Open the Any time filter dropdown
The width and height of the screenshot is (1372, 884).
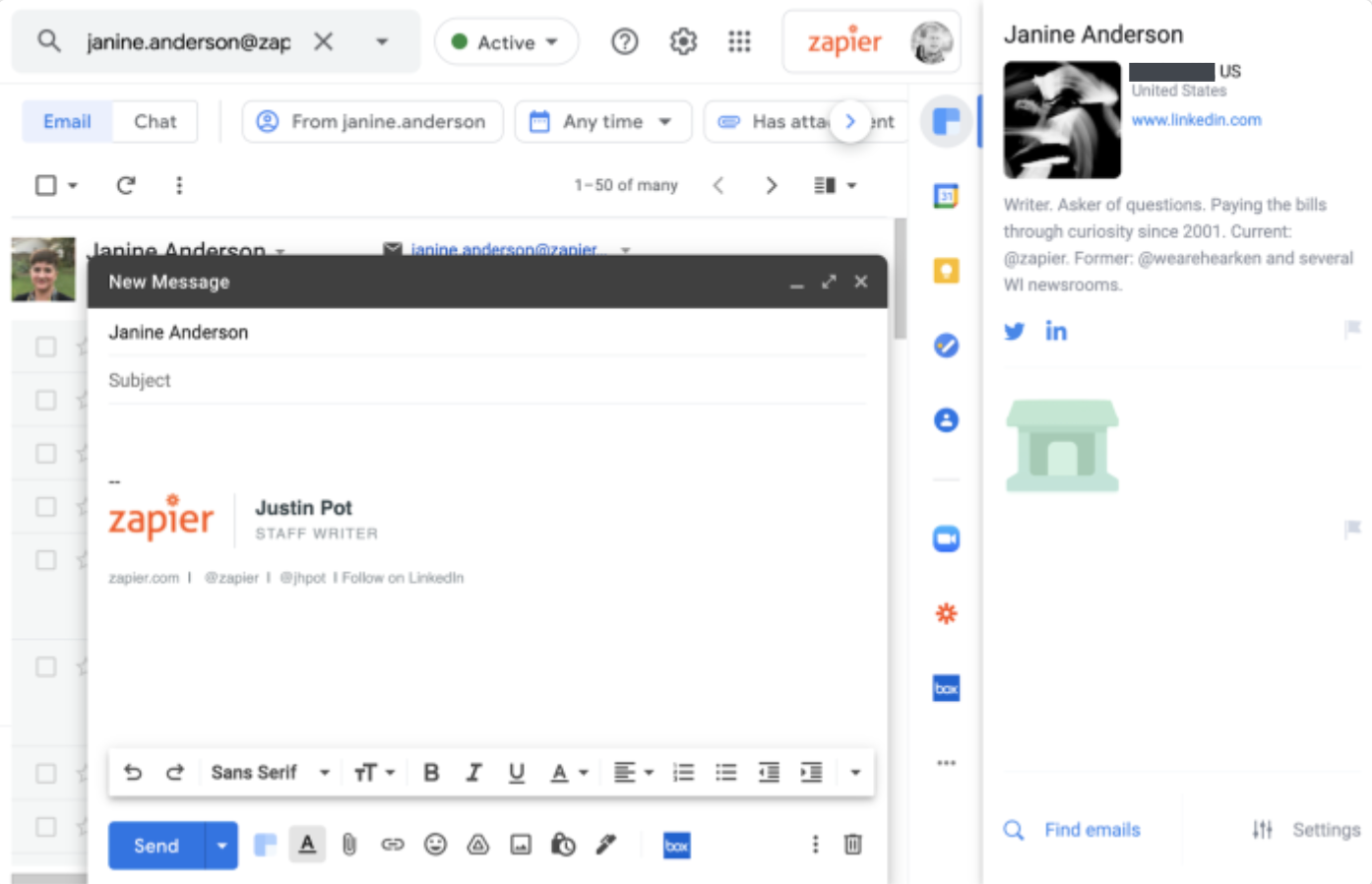[x=602, y=121]
